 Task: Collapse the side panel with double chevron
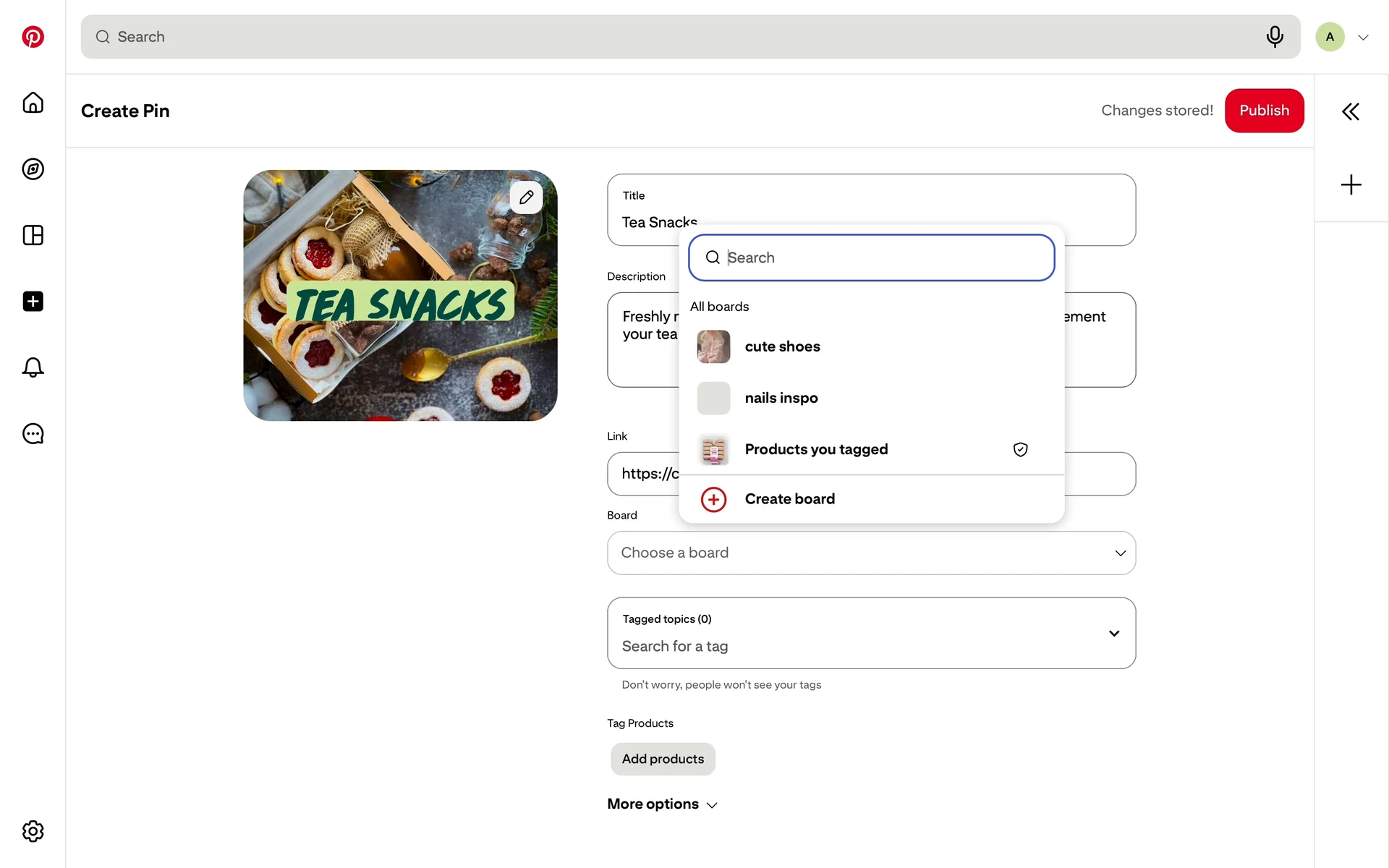click(x=1350, y=111)
